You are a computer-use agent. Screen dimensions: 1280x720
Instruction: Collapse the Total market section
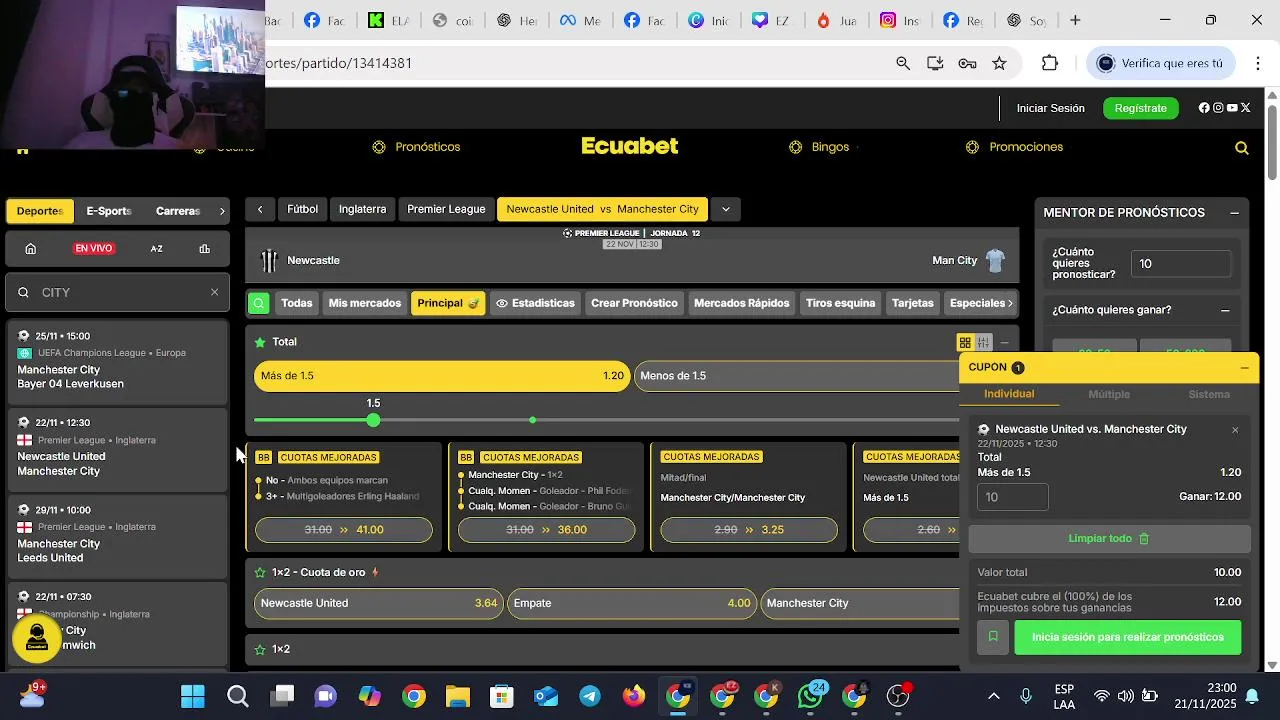pyautogui.click(x=1004, y=342)
